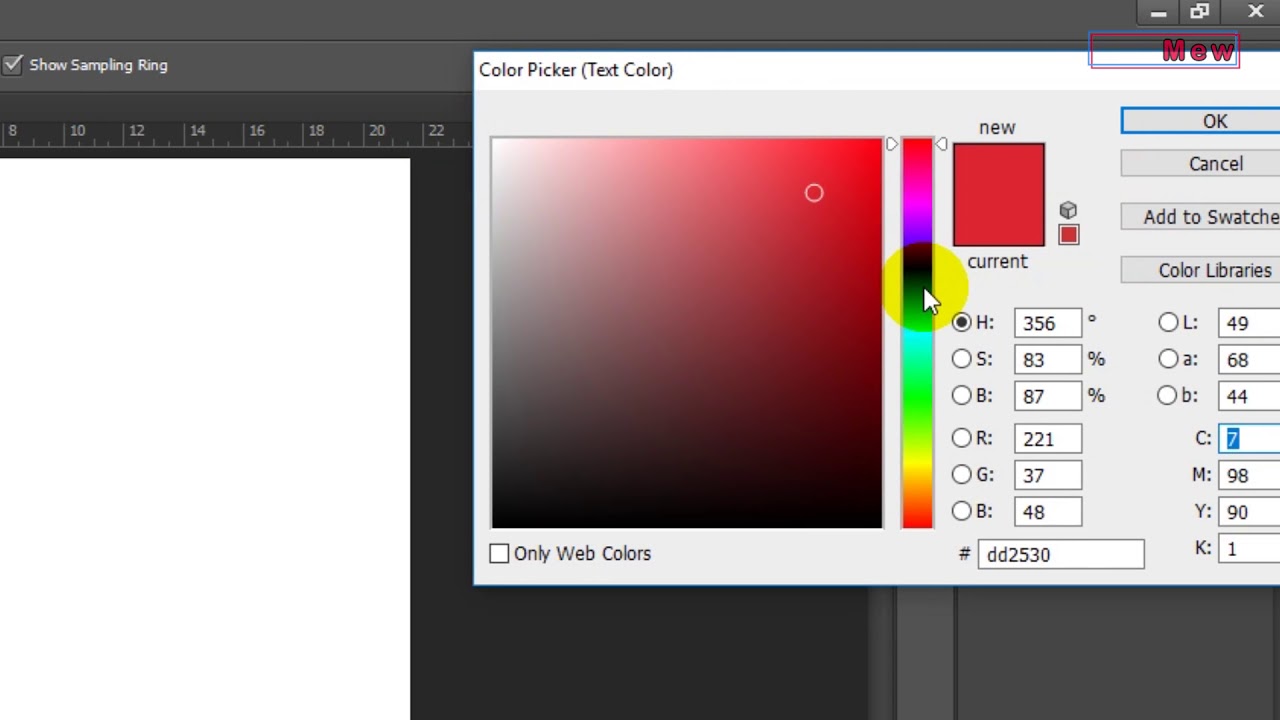Select the R red radio button

click(962, 438)
